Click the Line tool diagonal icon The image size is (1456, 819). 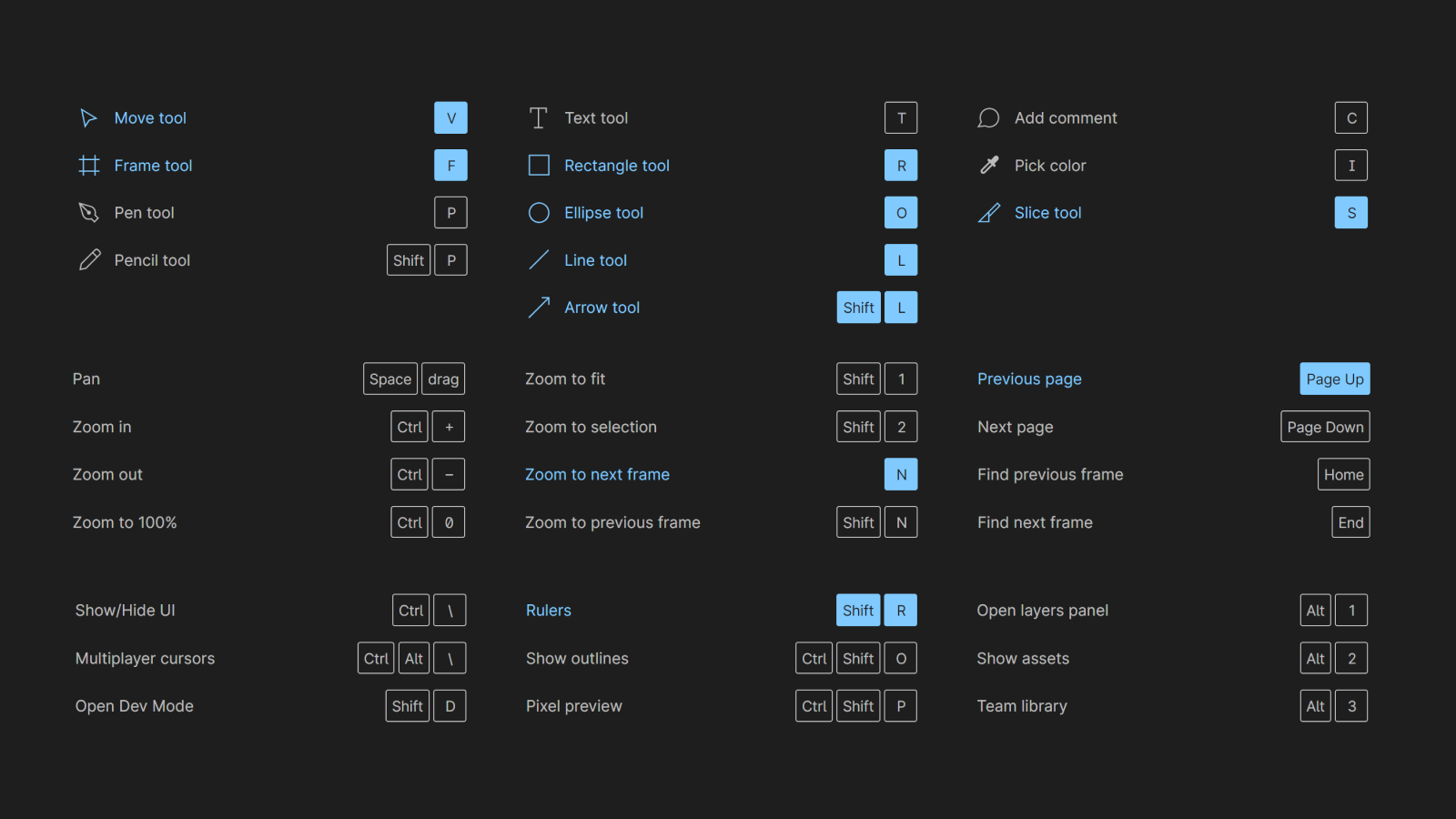pos(539,260)
